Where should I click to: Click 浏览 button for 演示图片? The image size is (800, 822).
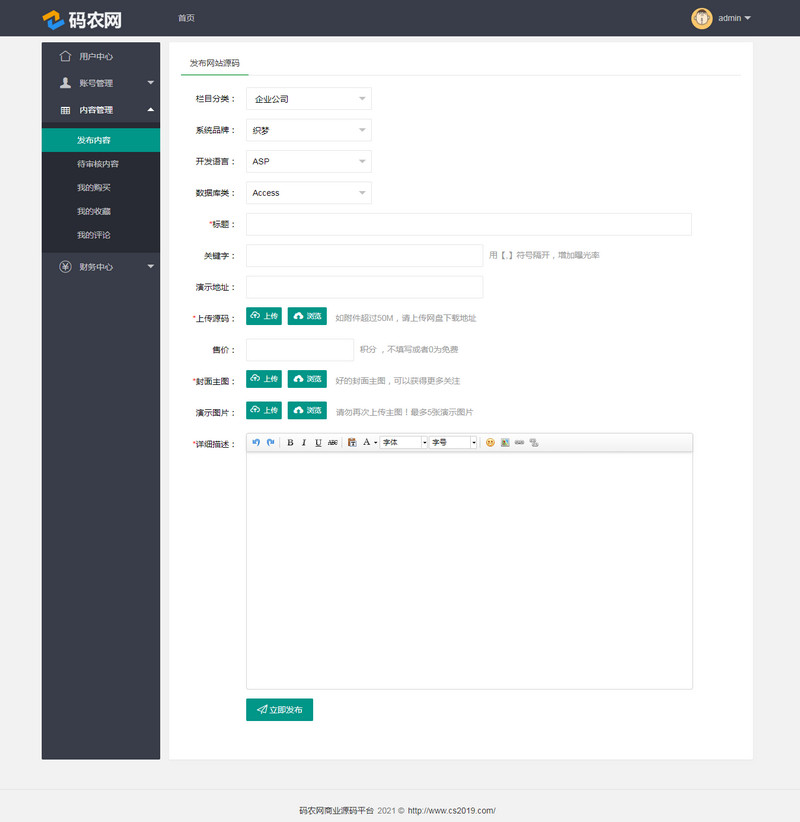pos(307,410)
